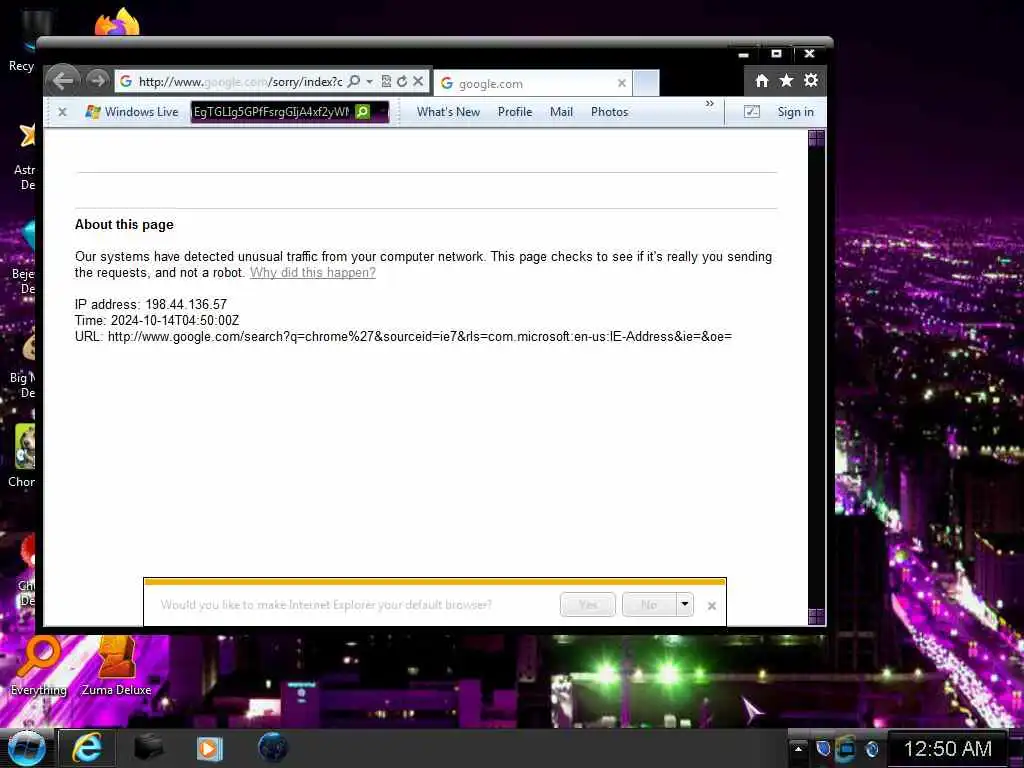1024x768 pixels.
Task: Maximize the Internet Explorer window
Action: point(776,54)
